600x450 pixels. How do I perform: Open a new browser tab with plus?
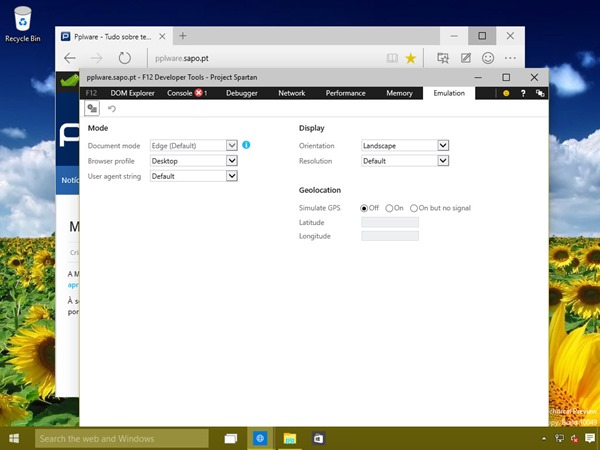183,36
